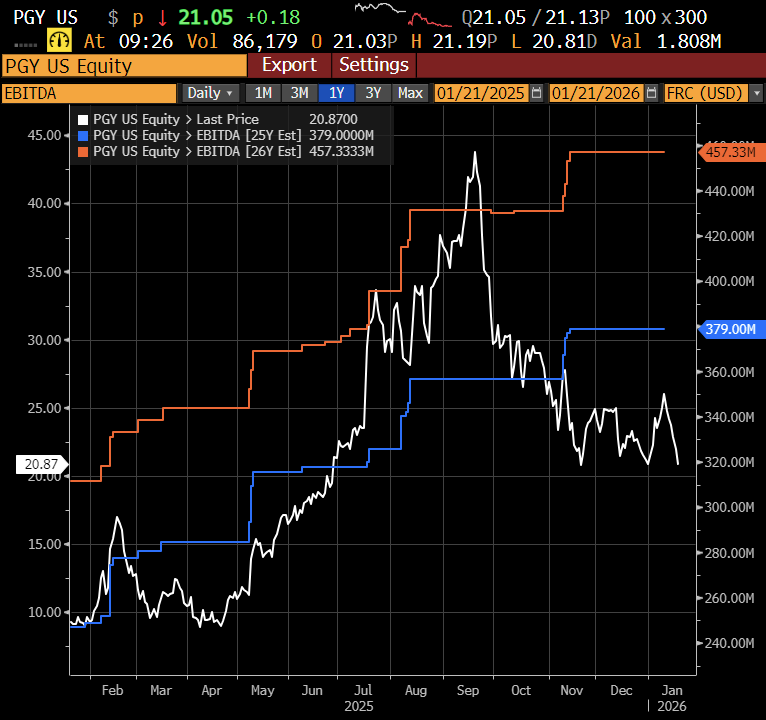Click the yellow gauge indicator icon
The image size is (766, 720).
(59, 41)
